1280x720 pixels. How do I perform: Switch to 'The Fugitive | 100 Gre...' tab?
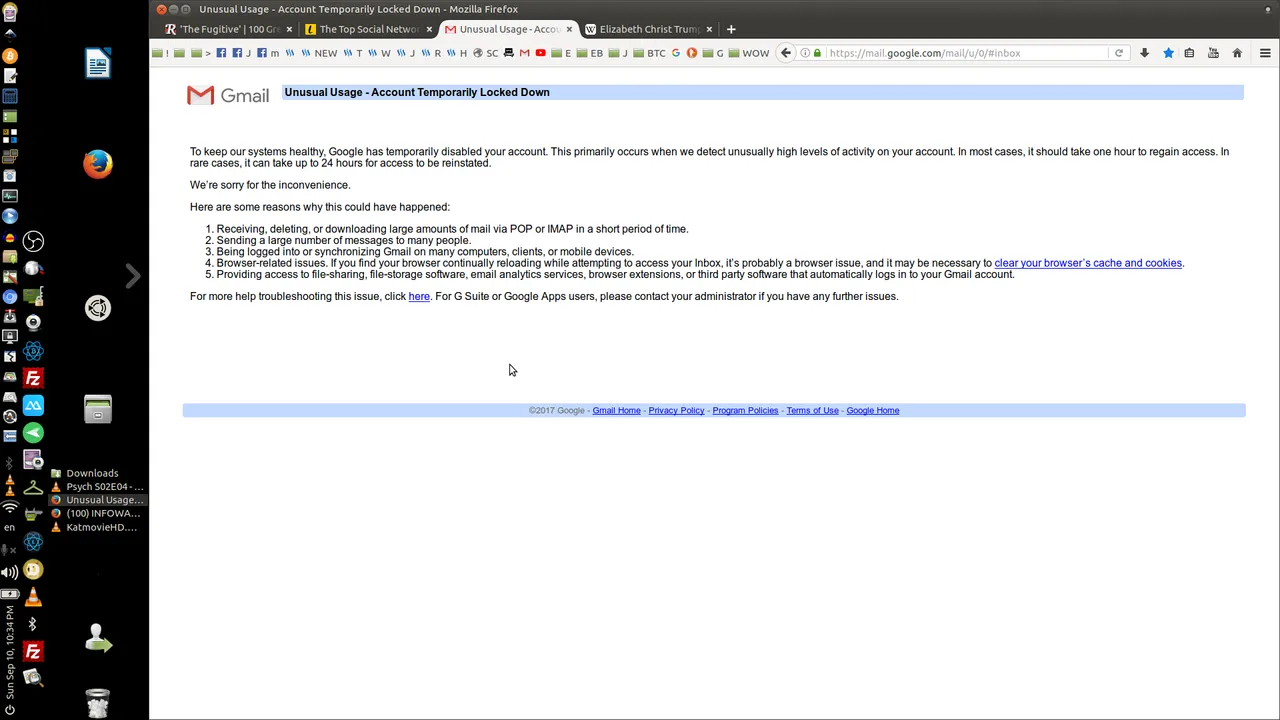pyautogui.click(x=227, y=29)
